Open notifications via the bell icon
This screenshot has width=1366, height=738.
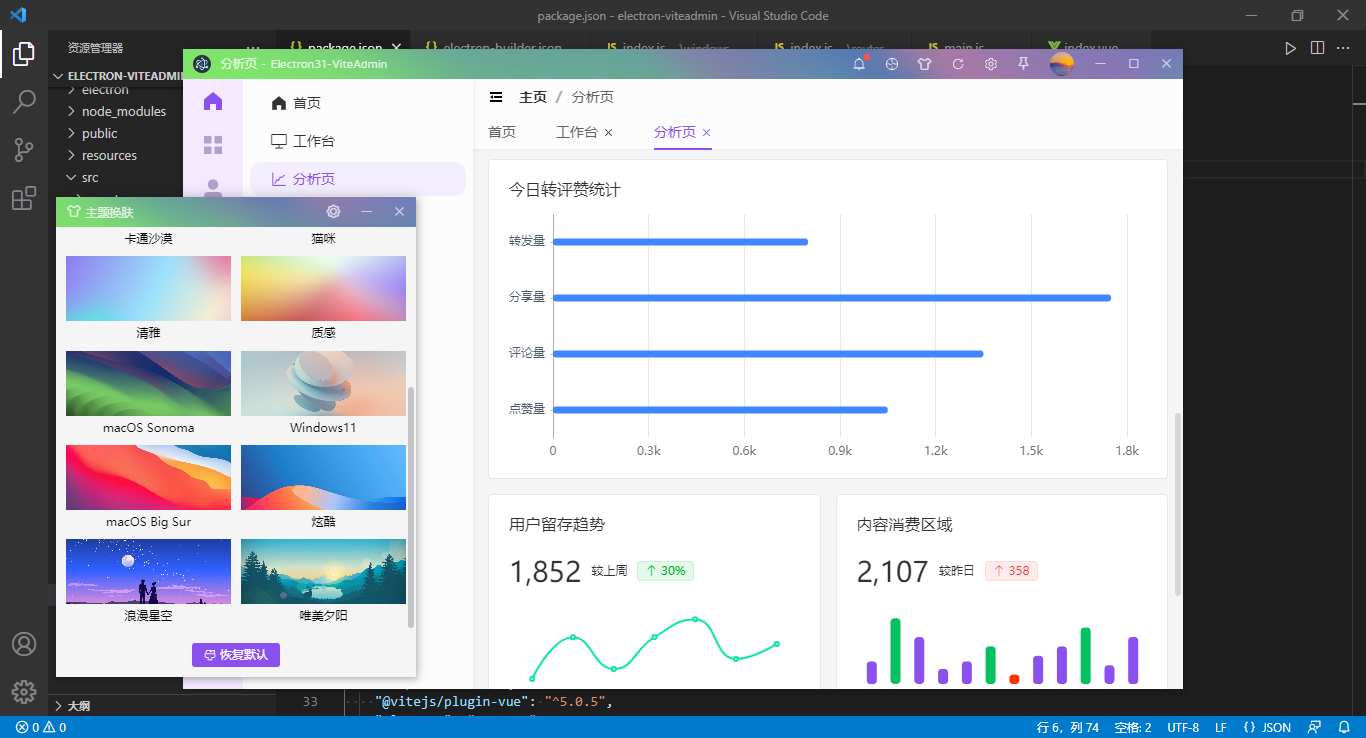click(x=858, y=63)
